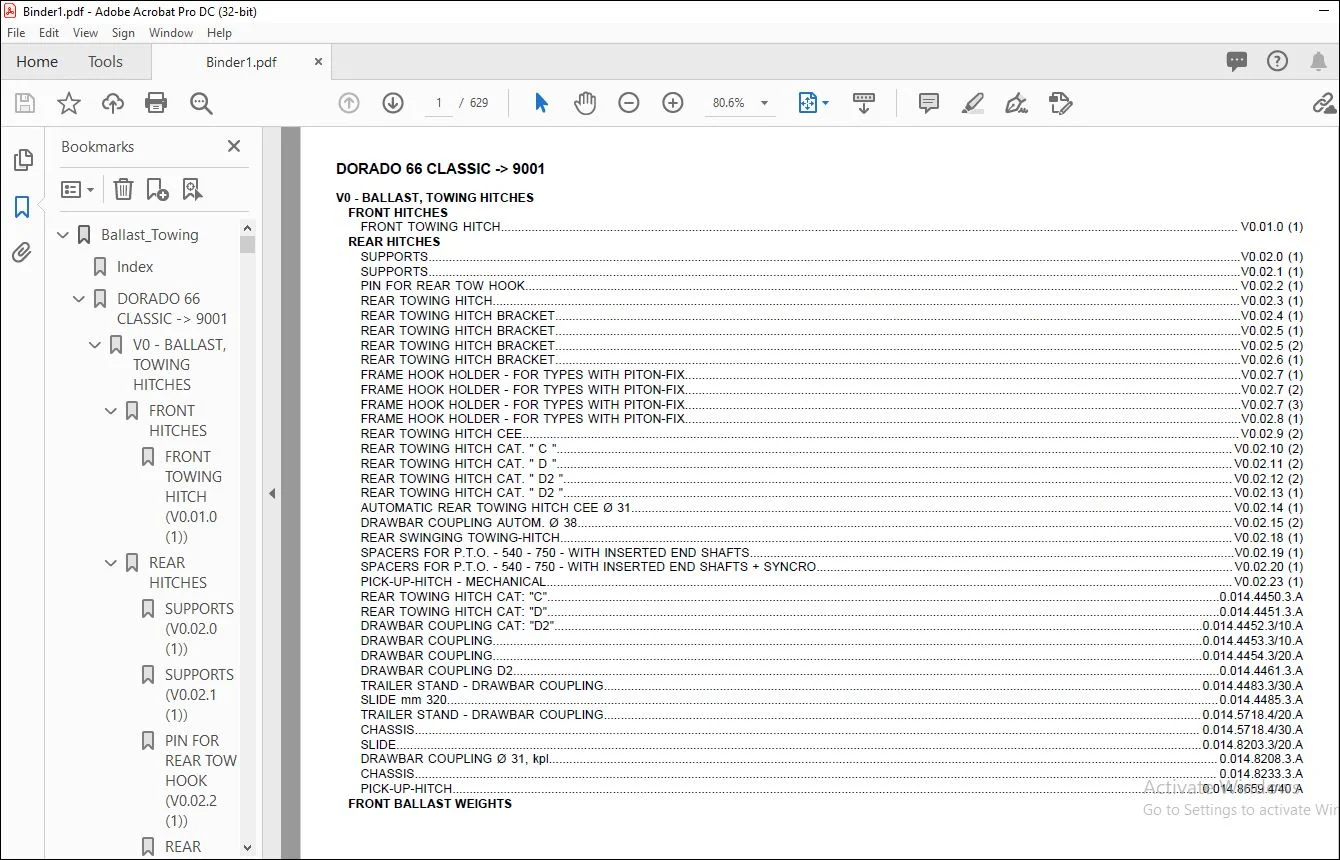Activate the hand pan tool

pyautogui.click(x=585, y=103)
